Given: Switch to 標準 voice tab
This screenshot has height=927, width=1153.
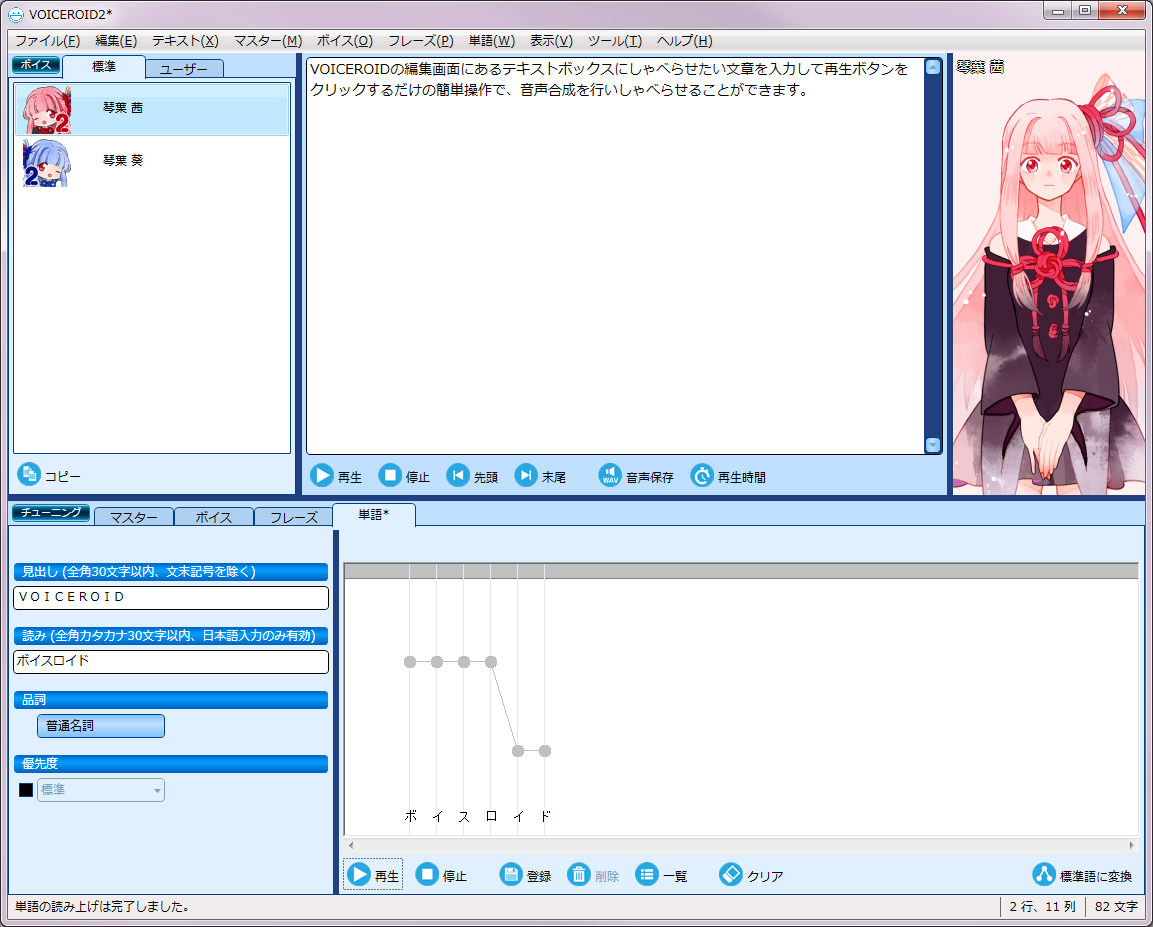Looking at the screenshot, I should pos(104,67).
